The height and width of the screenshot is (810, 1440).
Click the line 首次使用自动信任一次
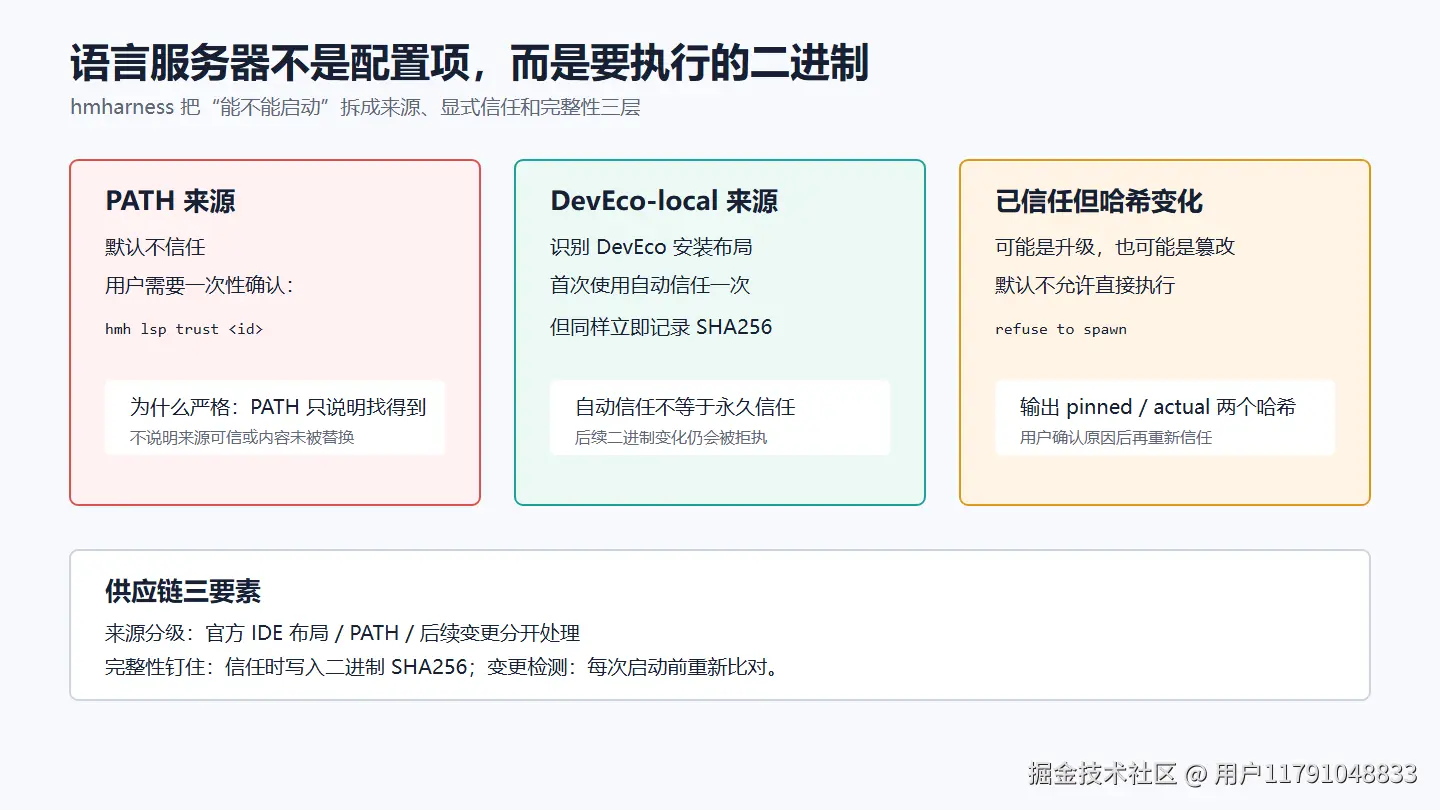650,286
